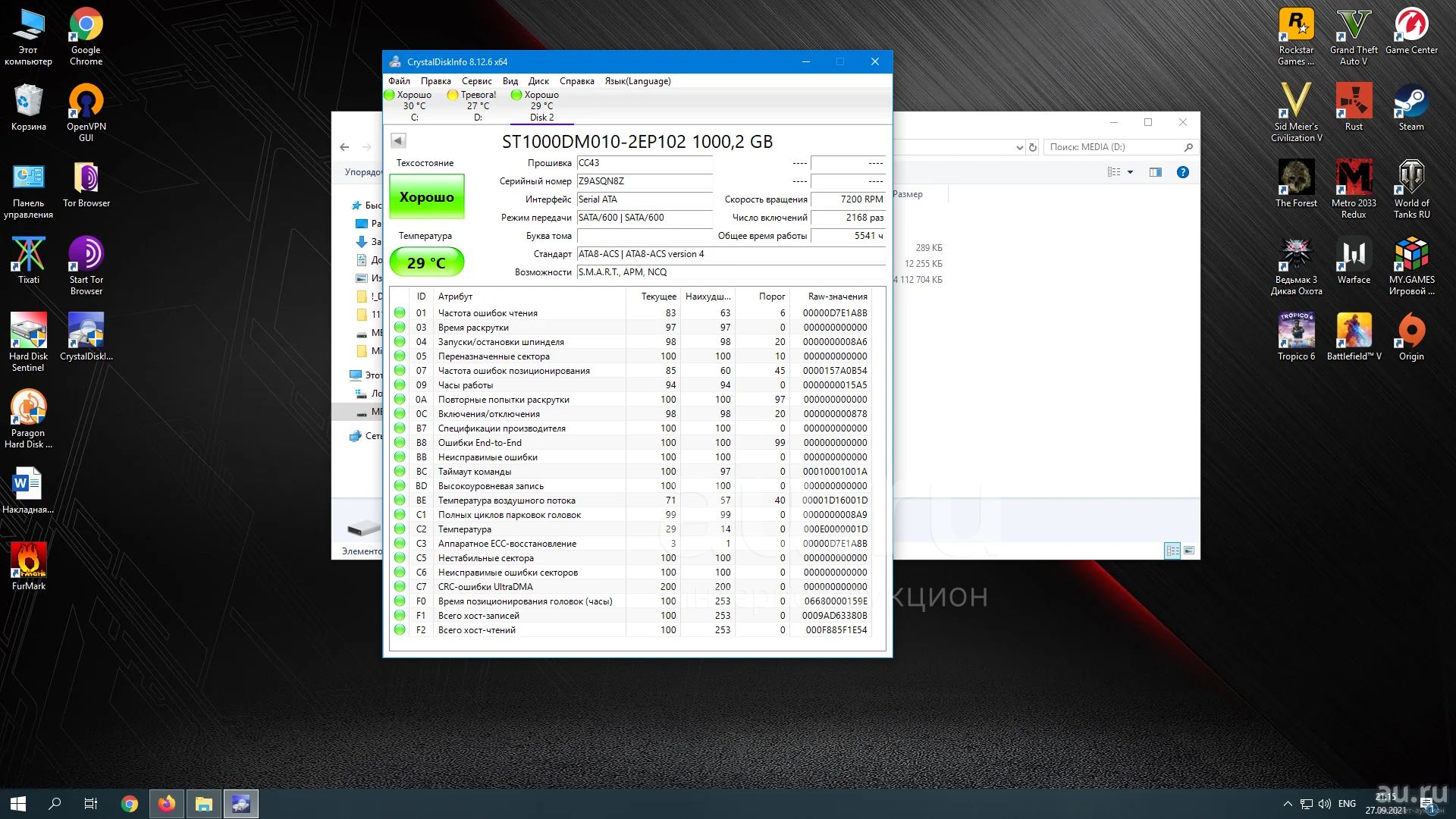Open Metro 2033 Redux shortcut
Screen dimensions: 1456x819
[x=1354, y=189]
